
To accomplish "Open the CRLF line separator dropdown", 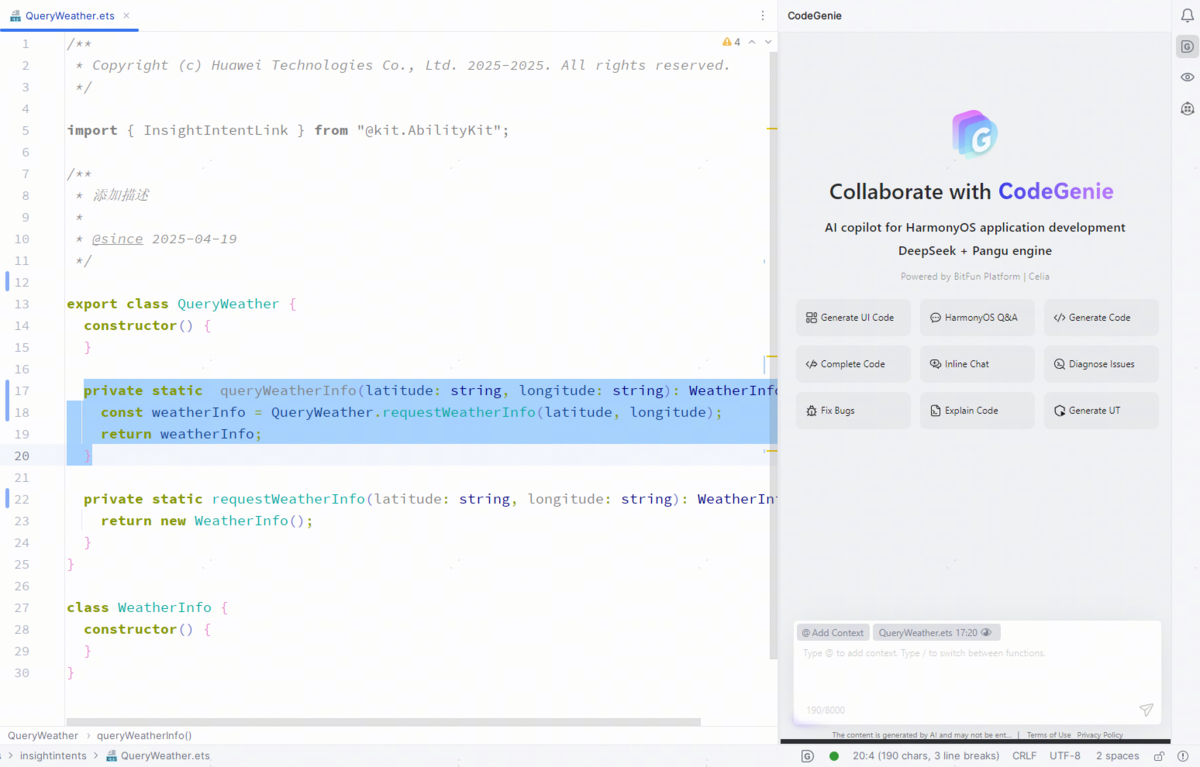I will tap(1024, 756).
